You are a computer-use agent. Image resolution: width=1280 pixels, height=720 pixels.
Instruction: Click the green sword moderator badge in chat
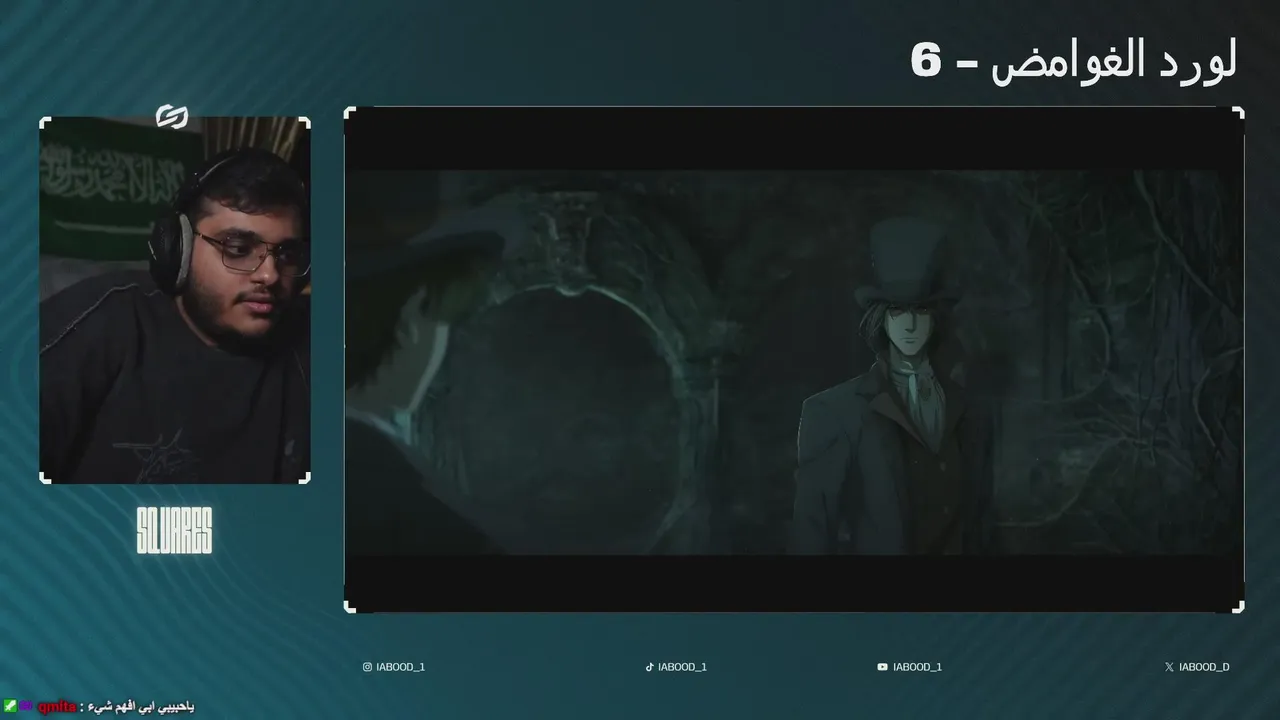(x=10, y=707)
